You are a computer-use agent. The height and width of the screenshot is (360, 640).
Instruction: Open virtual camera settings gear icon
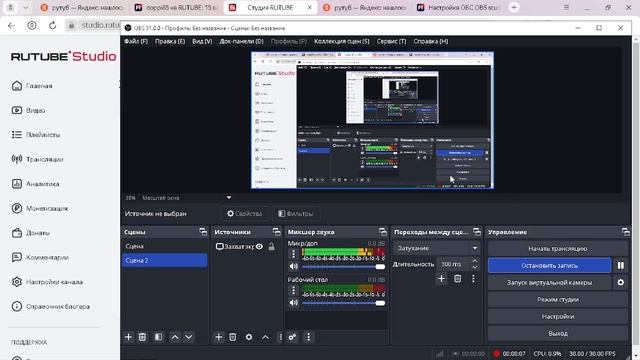[x=620, y=282]
